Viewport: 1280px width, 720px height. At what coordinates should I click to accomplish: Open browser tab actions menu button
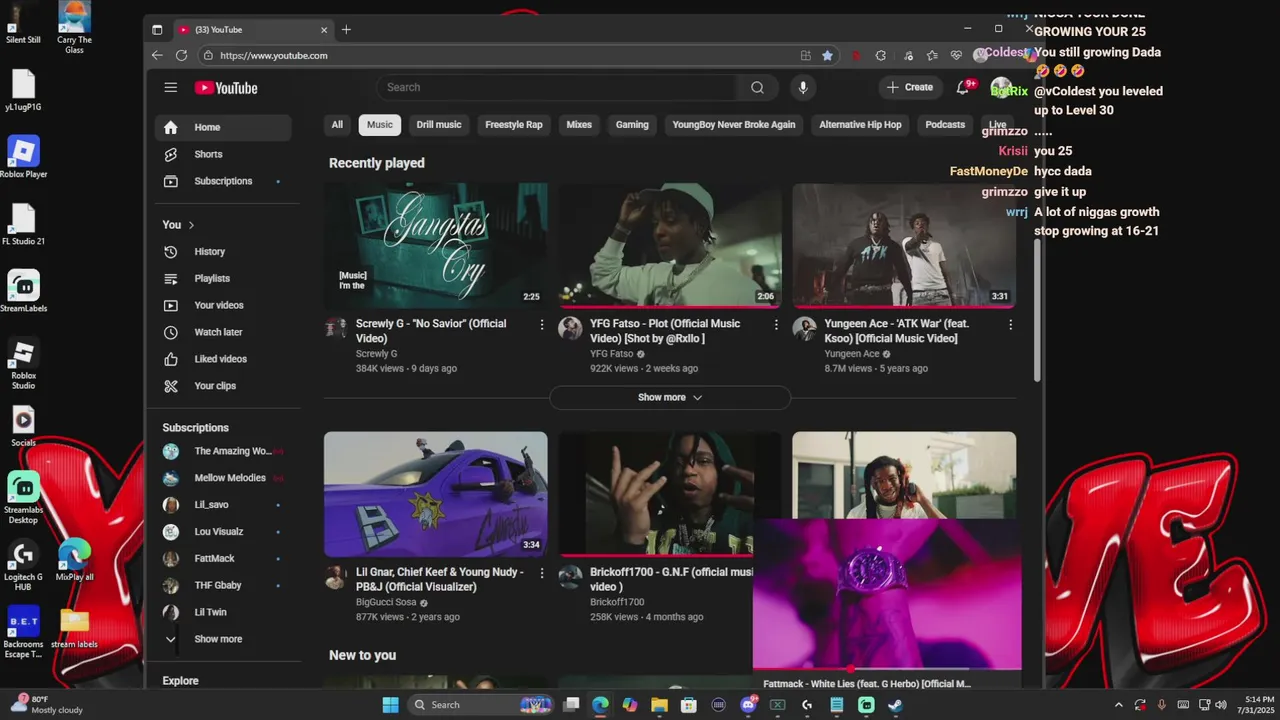(157, 30)
